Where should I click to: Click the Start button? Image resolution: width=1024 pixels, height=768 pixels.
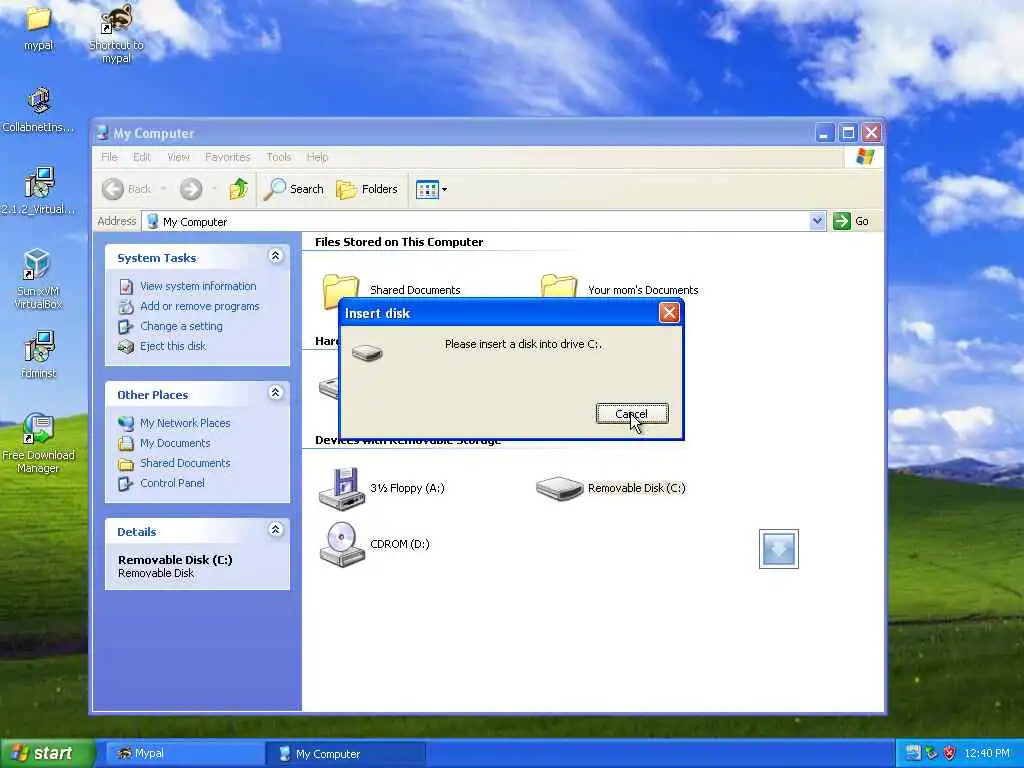pyautogui.click(x=47, y=754)
